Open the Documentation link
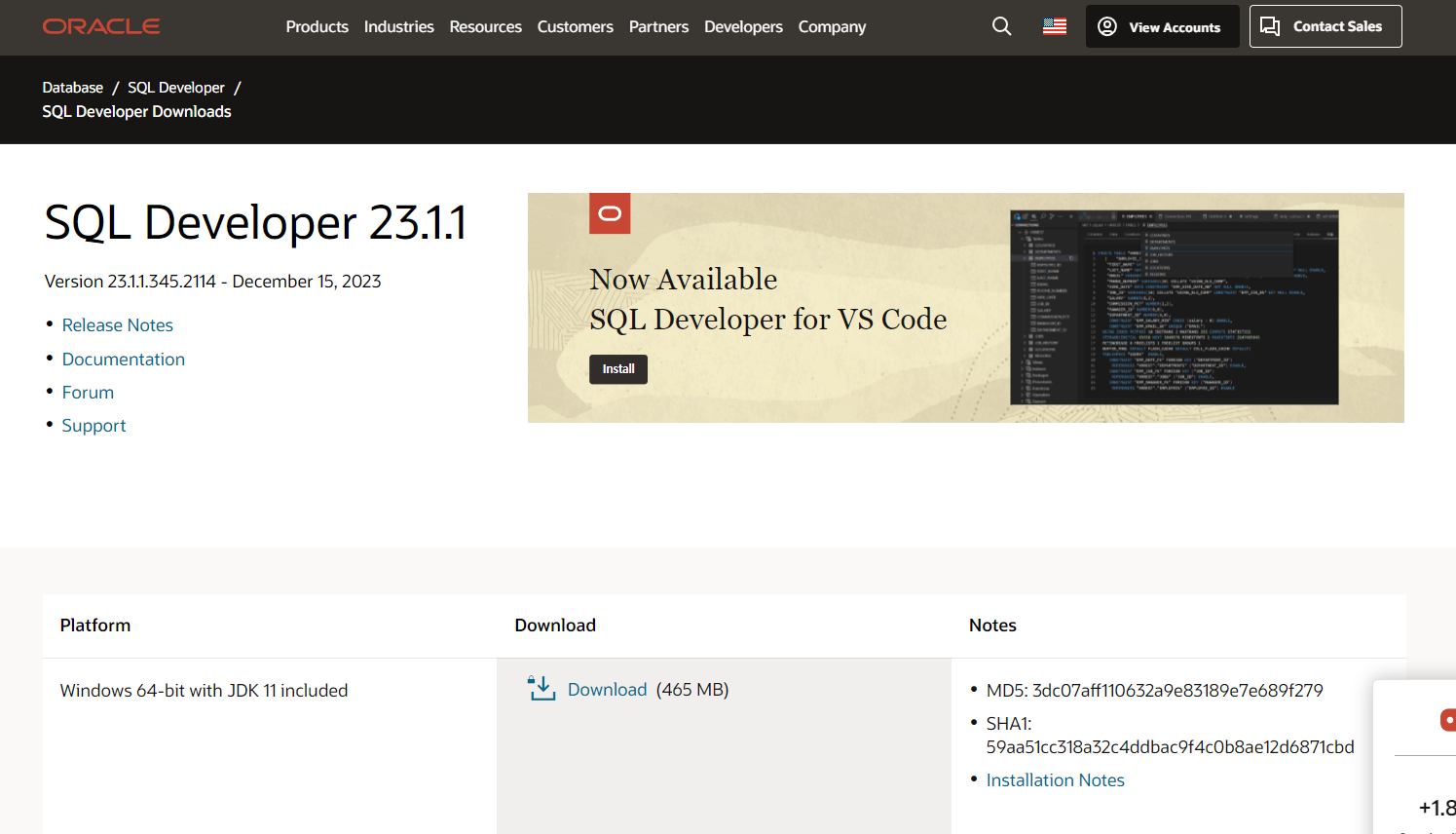Image resolution: width=1456 pixels, height=834 pixels. point(124,360)
